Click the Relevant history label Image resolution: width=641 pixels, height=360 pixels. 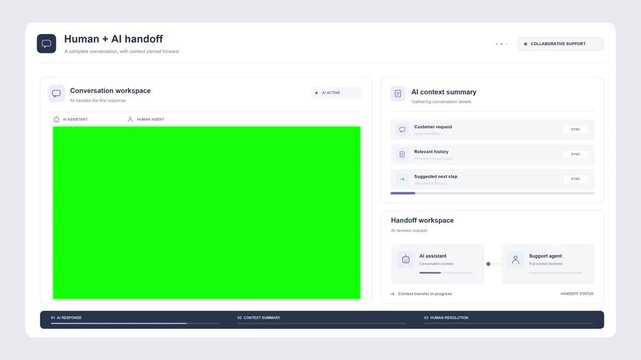point(431,152)
